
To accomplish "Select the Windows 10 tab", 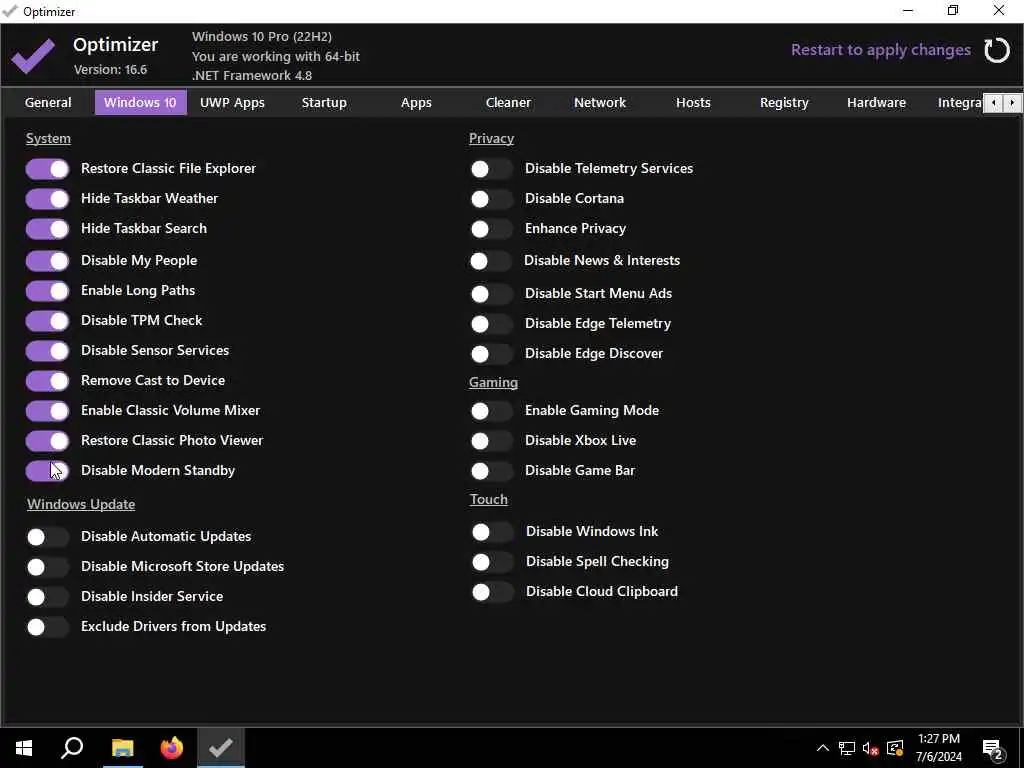I will [140, 103].
